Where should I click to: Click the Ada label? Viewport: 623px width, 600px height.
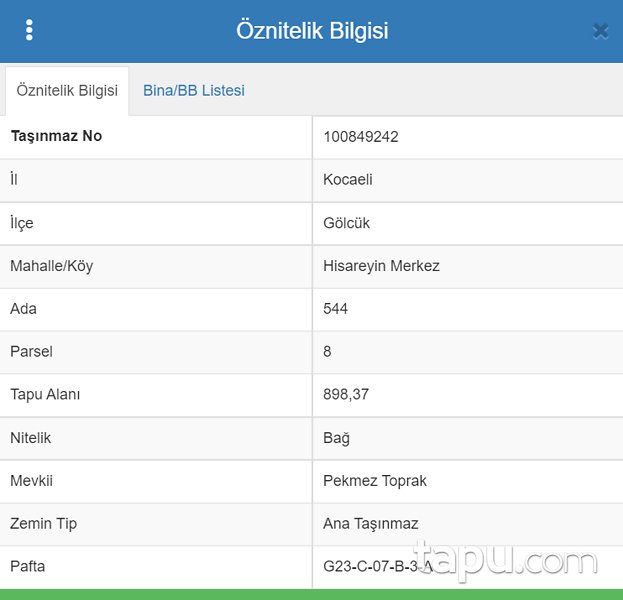click(23, 309)
